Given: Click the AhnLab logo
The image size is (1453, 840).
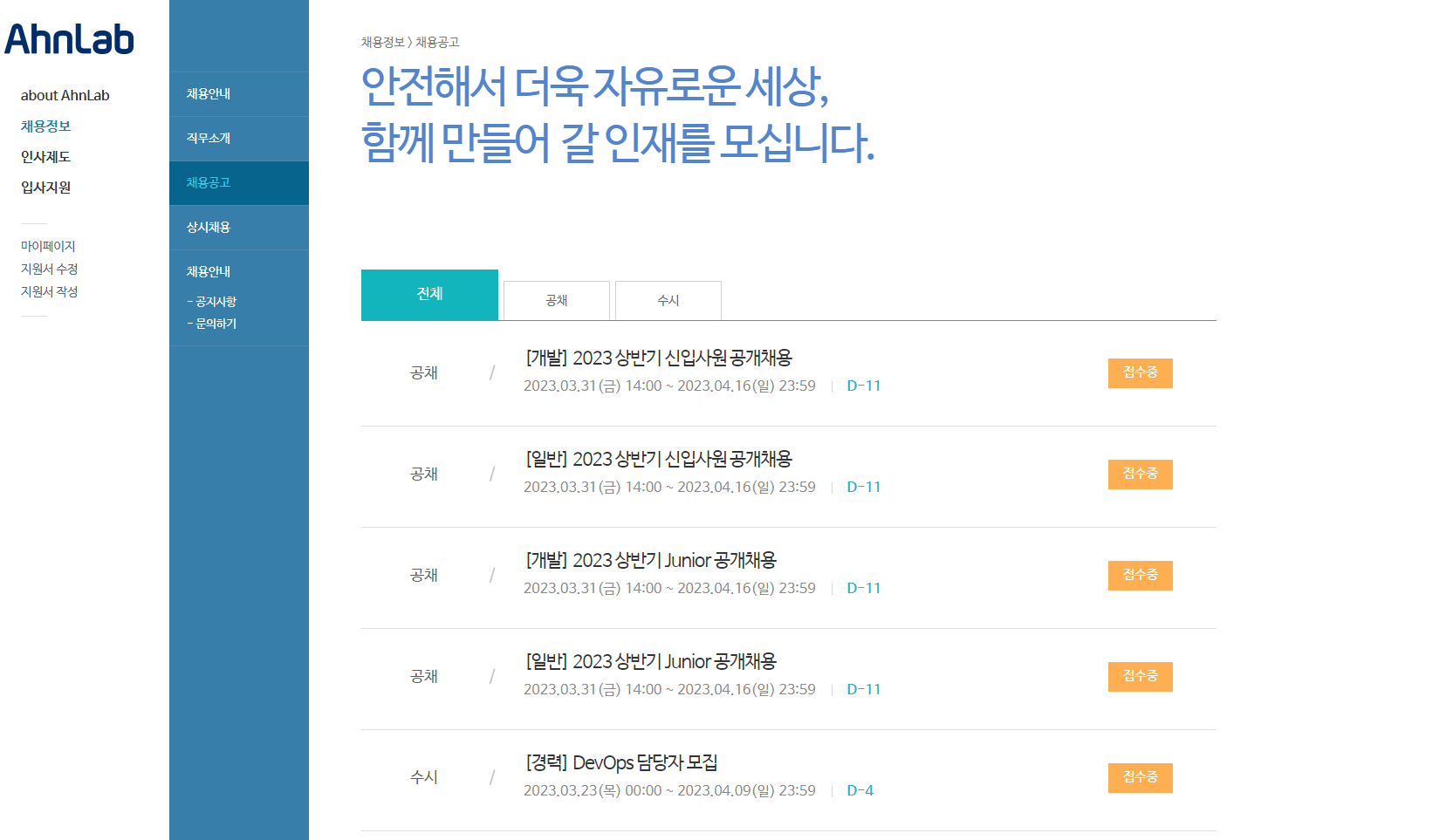Looking at the screenshot, I should (70, 39).
